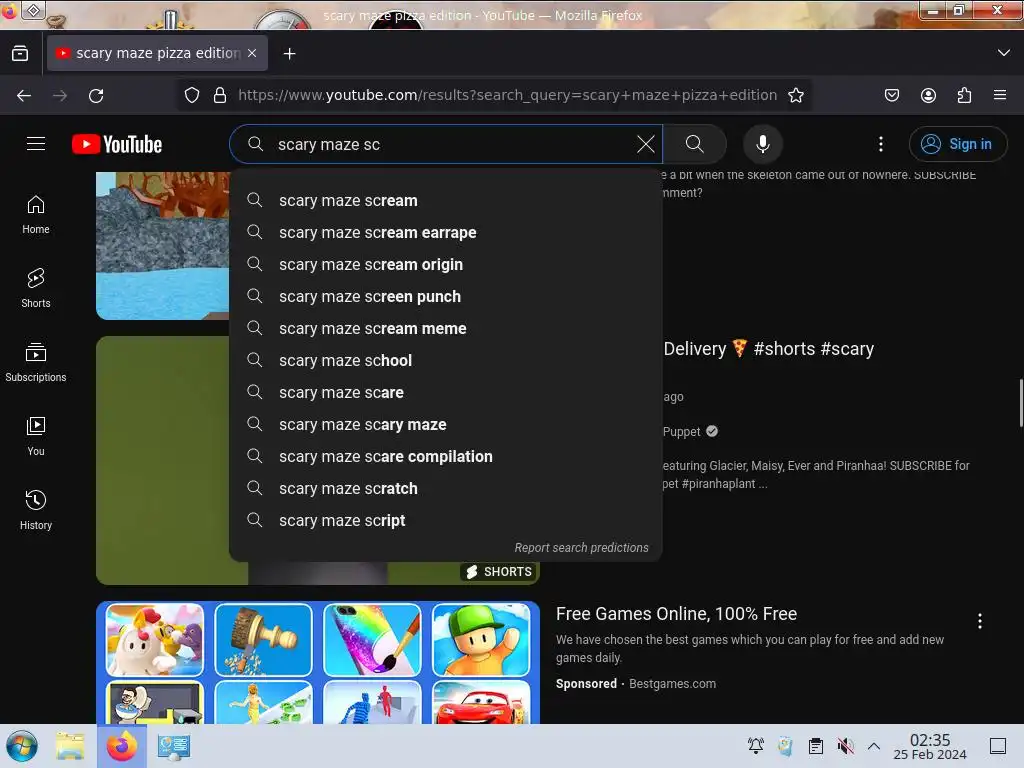Open the top video thumbnail with rocks

(x=163, y=246)
